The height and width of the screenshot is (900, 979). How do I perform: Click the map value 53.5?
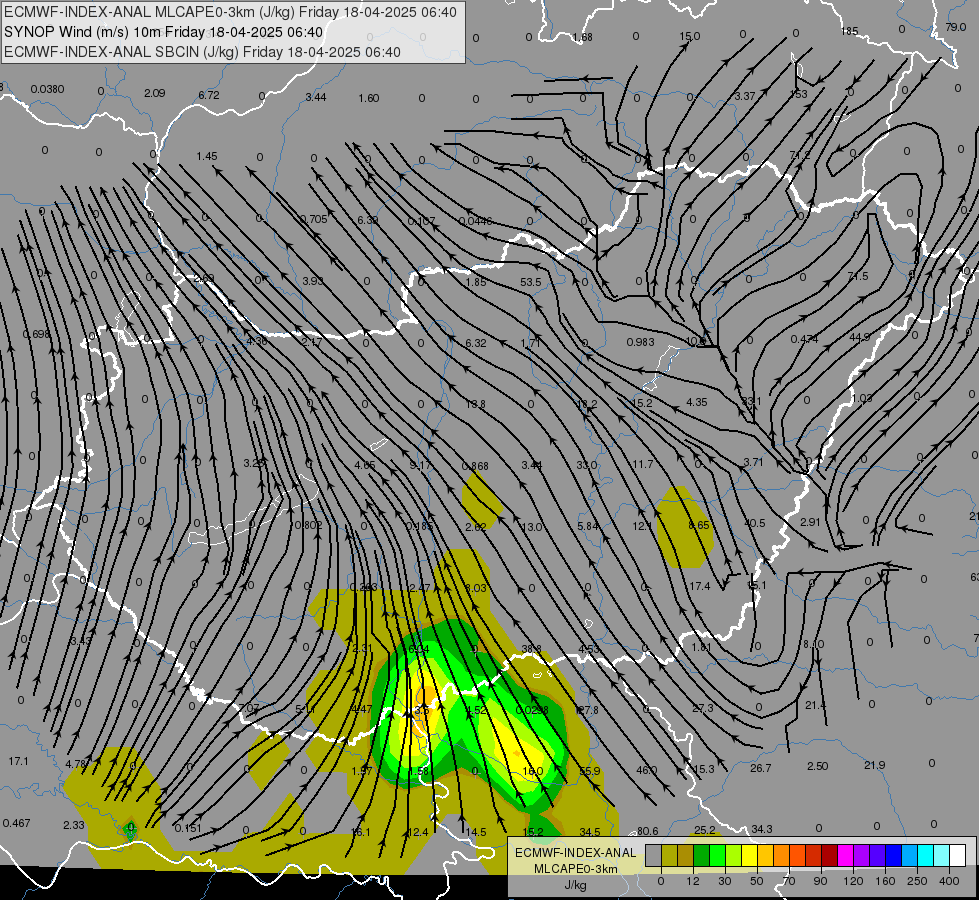531,282
